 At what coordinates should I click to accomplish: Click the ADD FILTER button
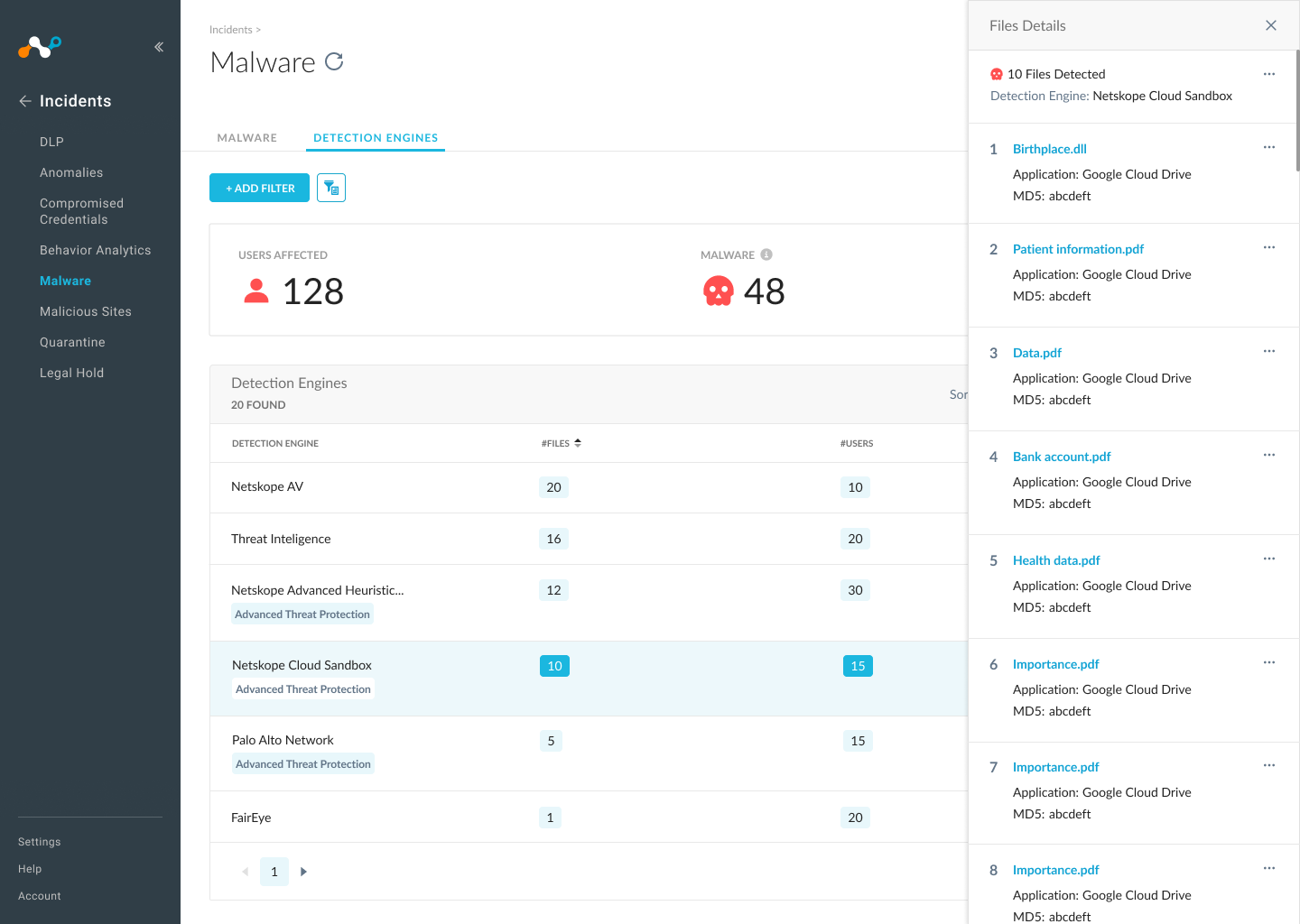pos(259,188)
